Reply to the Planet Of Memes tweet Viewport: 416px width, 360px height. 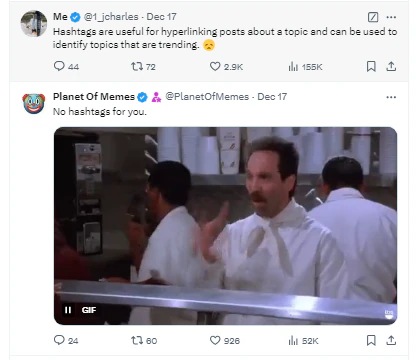point(66,340)
